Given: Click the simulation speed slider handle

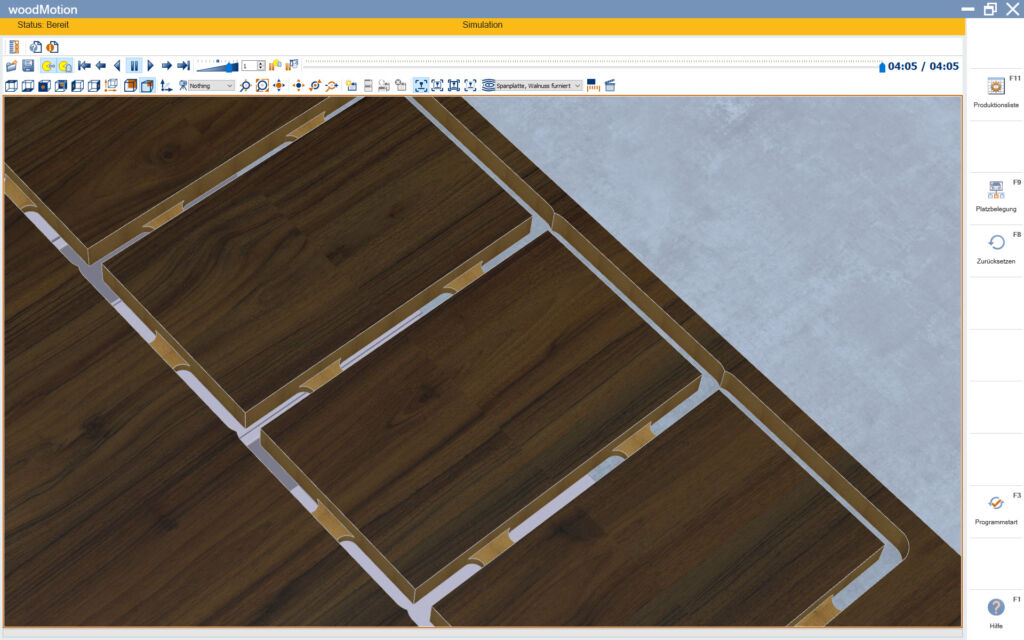Looking at the screenshot, I should [x=232, y=66].
